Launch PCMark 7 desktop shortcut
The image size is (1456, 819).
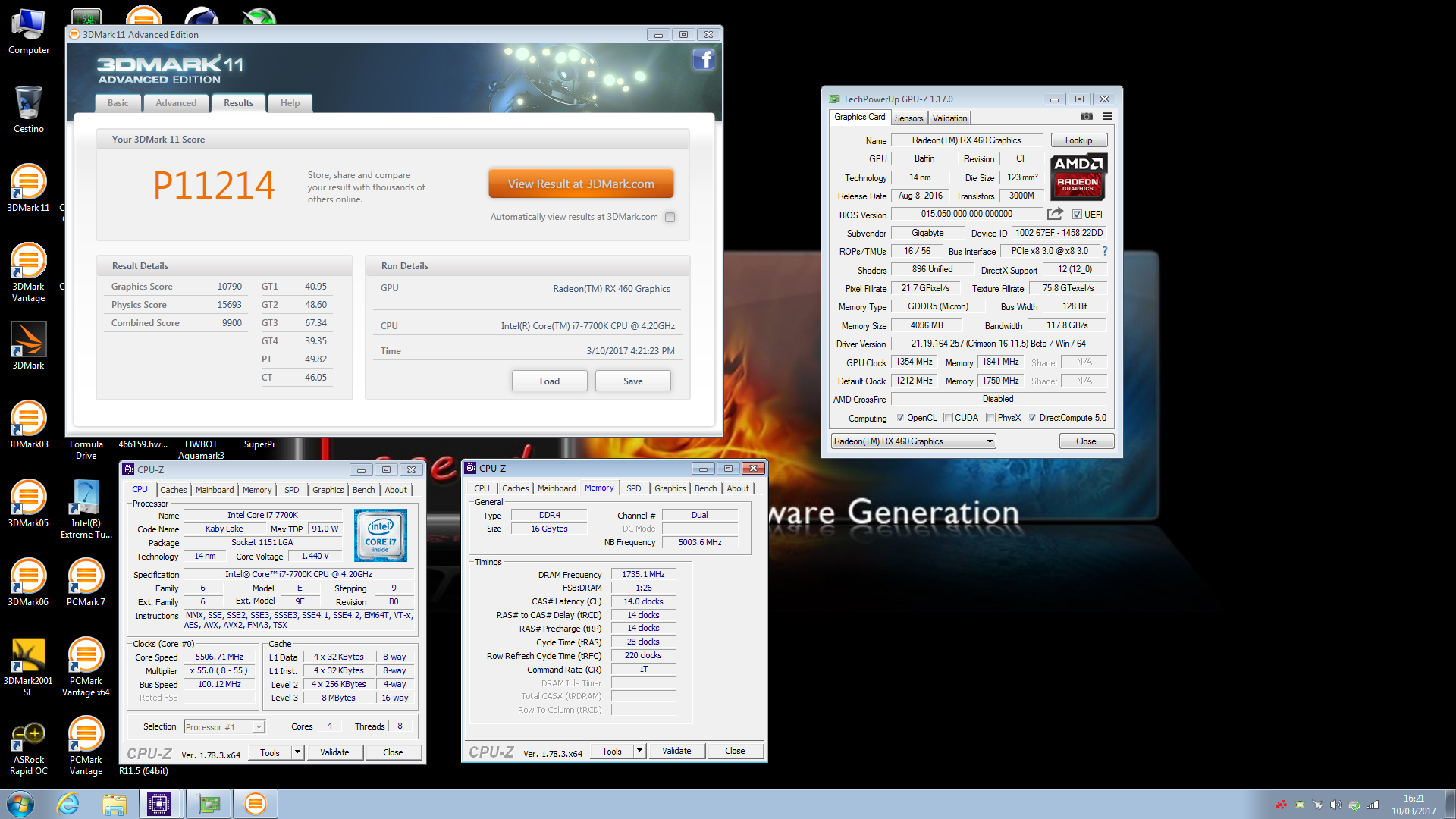pos(86,582)
